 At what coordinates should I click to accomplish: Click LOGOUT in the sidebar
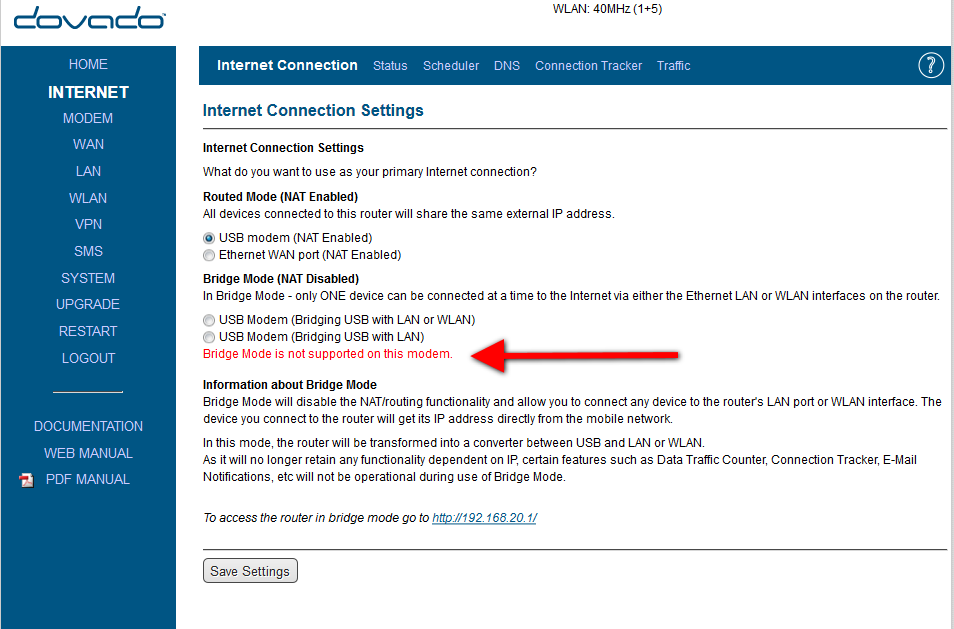88,358
